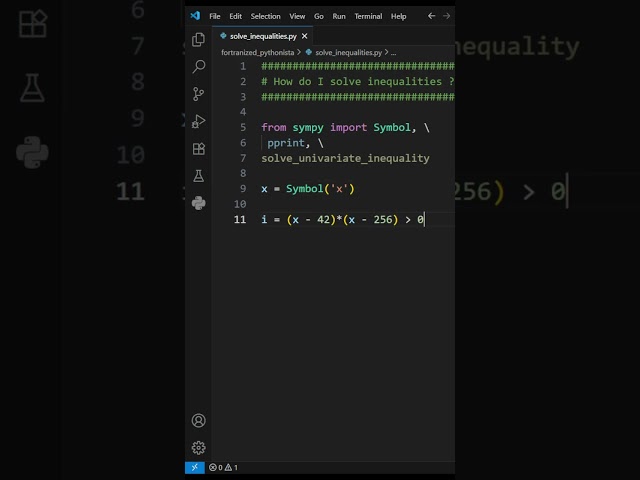Open the Selection menu

[x=265, y=16]
